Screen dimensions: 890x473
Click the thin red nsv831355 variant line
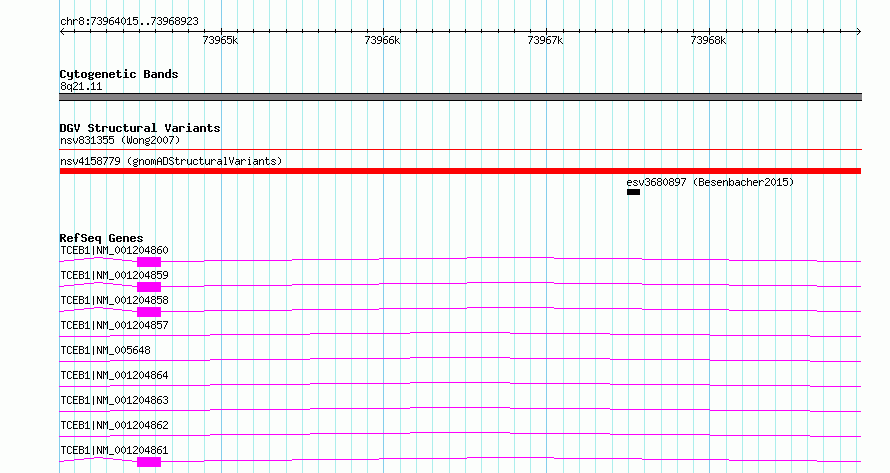tap(460, 149)
